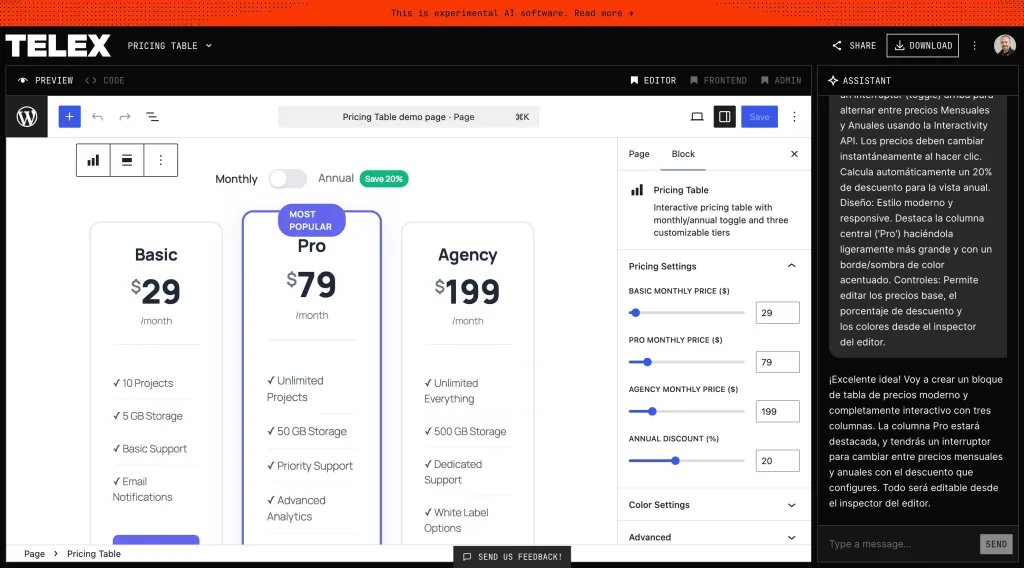
Task: Click the Annual Discount field showing 20
Action: pos(777,461)
